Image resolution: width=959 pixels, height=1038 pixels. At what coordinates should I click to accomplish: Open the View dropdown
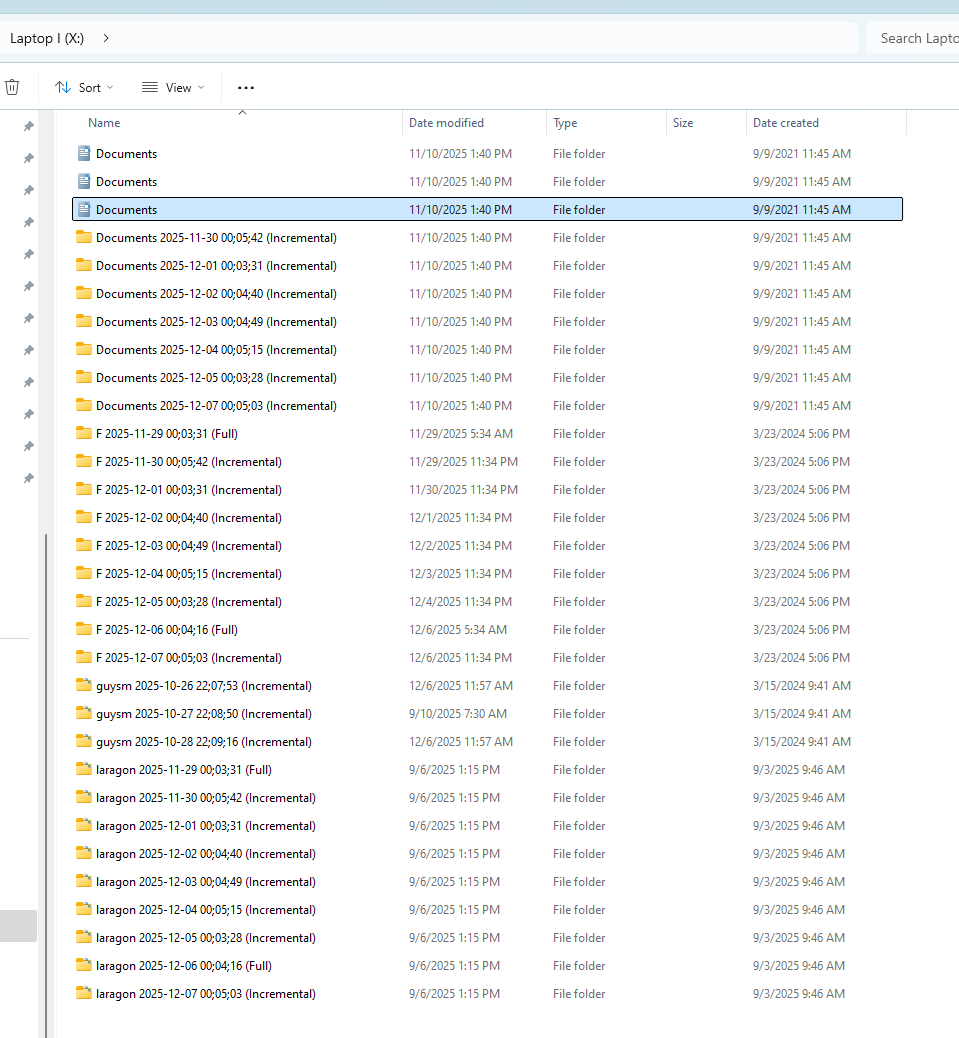pos(173,88)
